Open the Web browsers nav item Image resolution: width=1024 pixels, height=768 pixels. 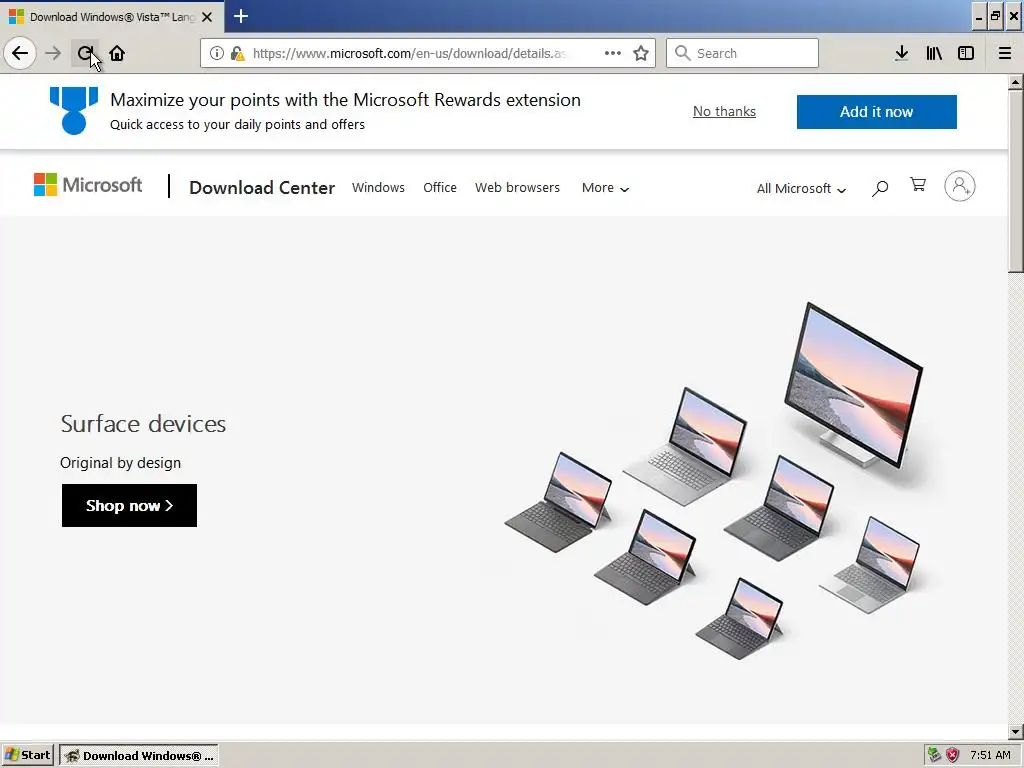pos(517,187)
